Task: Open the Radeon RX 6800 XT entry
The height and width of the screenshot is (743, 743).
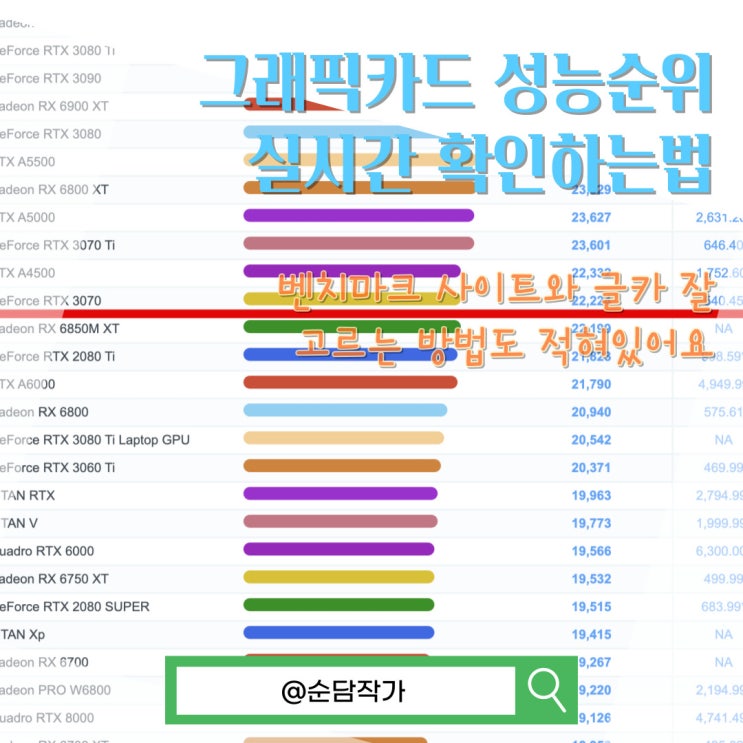Action: click(x=54, y=190)
